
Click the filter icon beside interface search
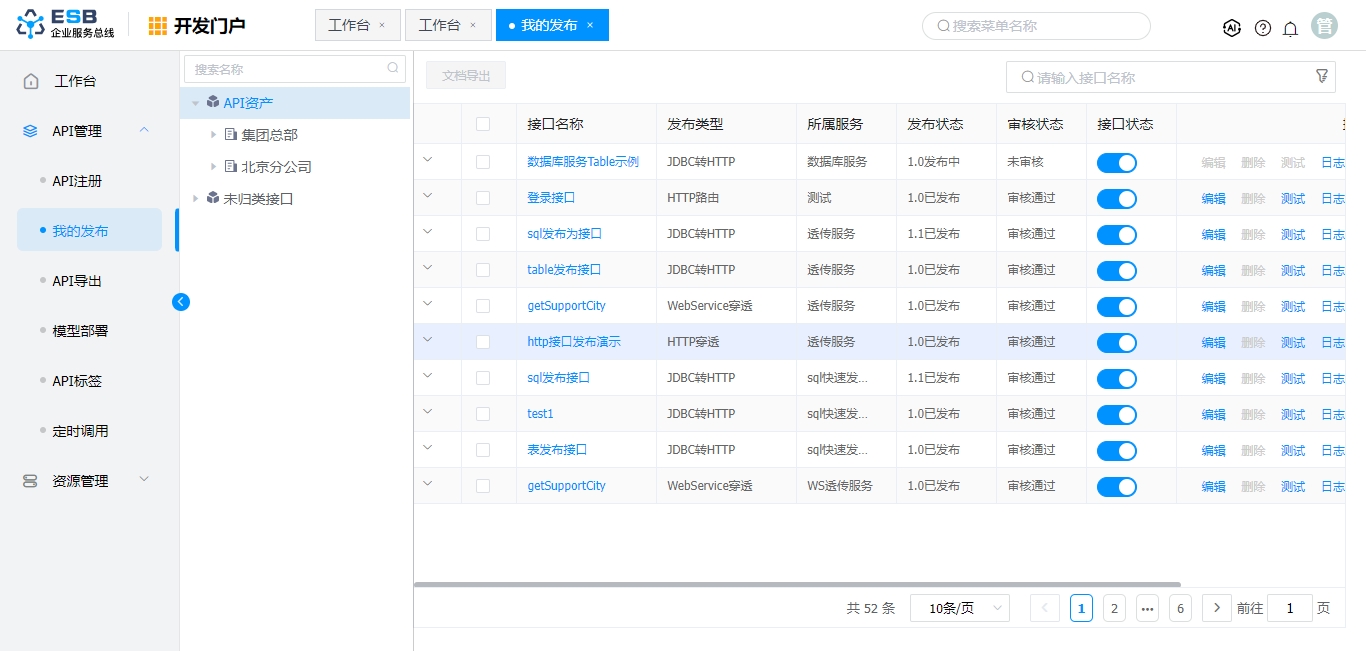(1321, 76)
